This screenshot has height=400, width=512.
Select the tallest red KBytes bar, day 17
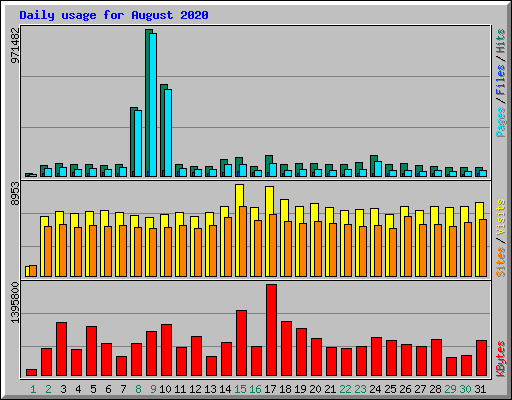[x=271, y=330]
